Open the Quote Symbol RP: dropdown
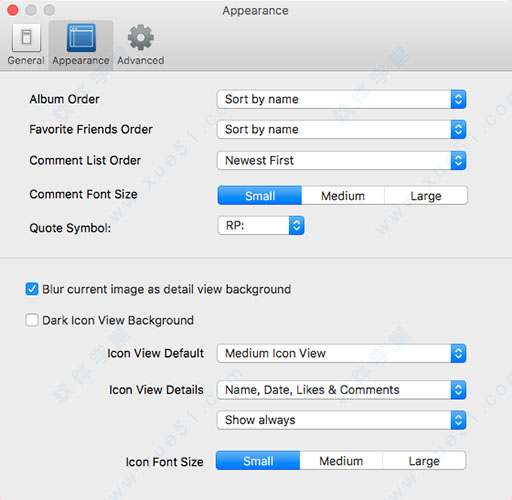Screen dimensions: 512x500 (x=261, y=225)
